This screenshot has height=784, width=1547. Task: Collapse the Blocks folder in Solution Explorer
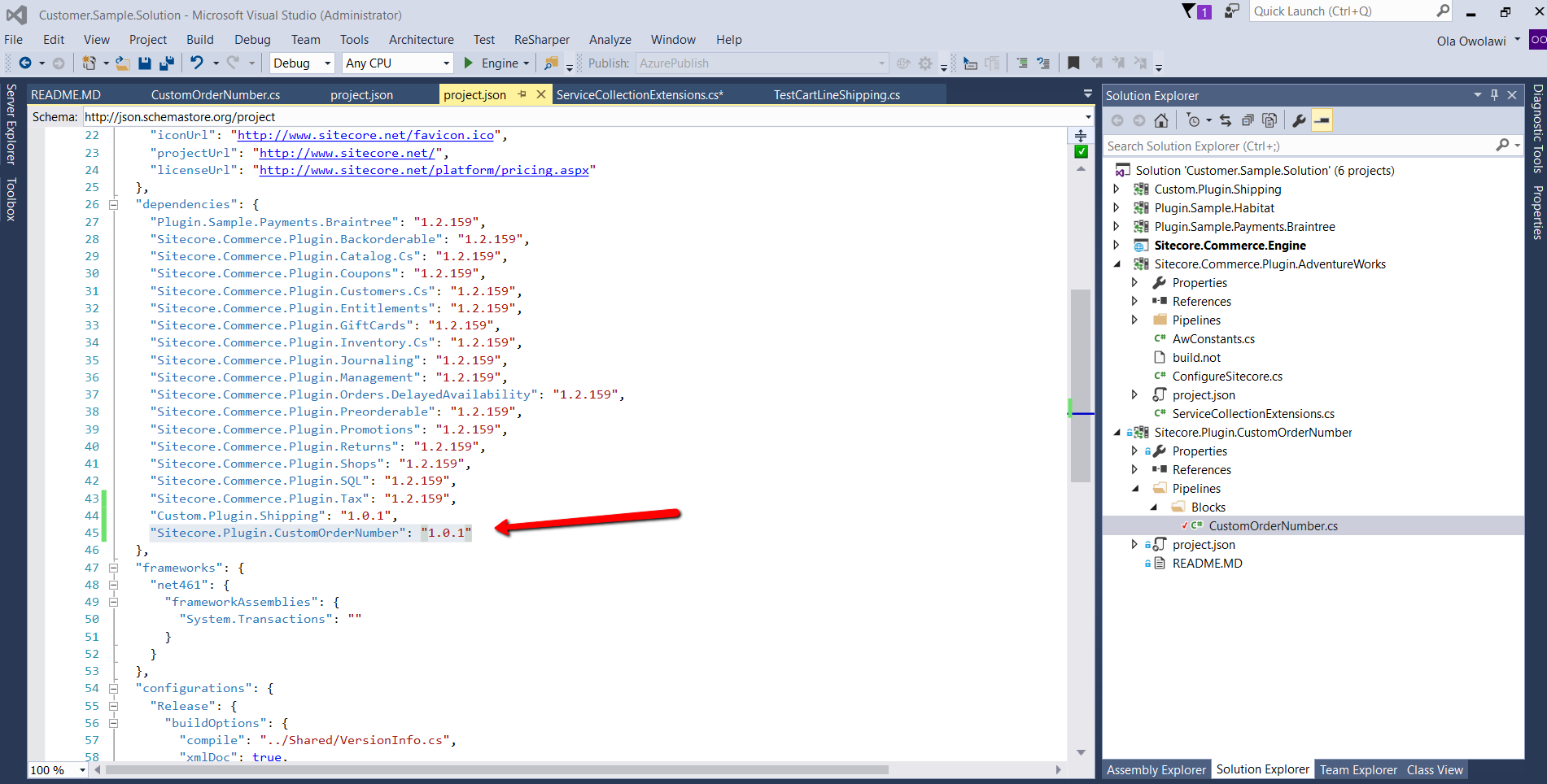1154,507
